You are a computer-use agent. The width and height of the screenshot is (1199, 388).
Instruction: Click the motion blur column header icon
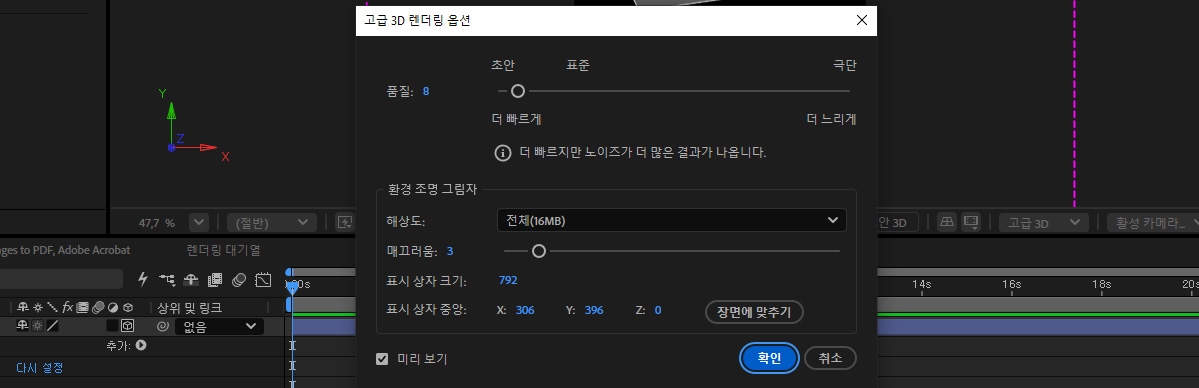[x=98, y=308]
